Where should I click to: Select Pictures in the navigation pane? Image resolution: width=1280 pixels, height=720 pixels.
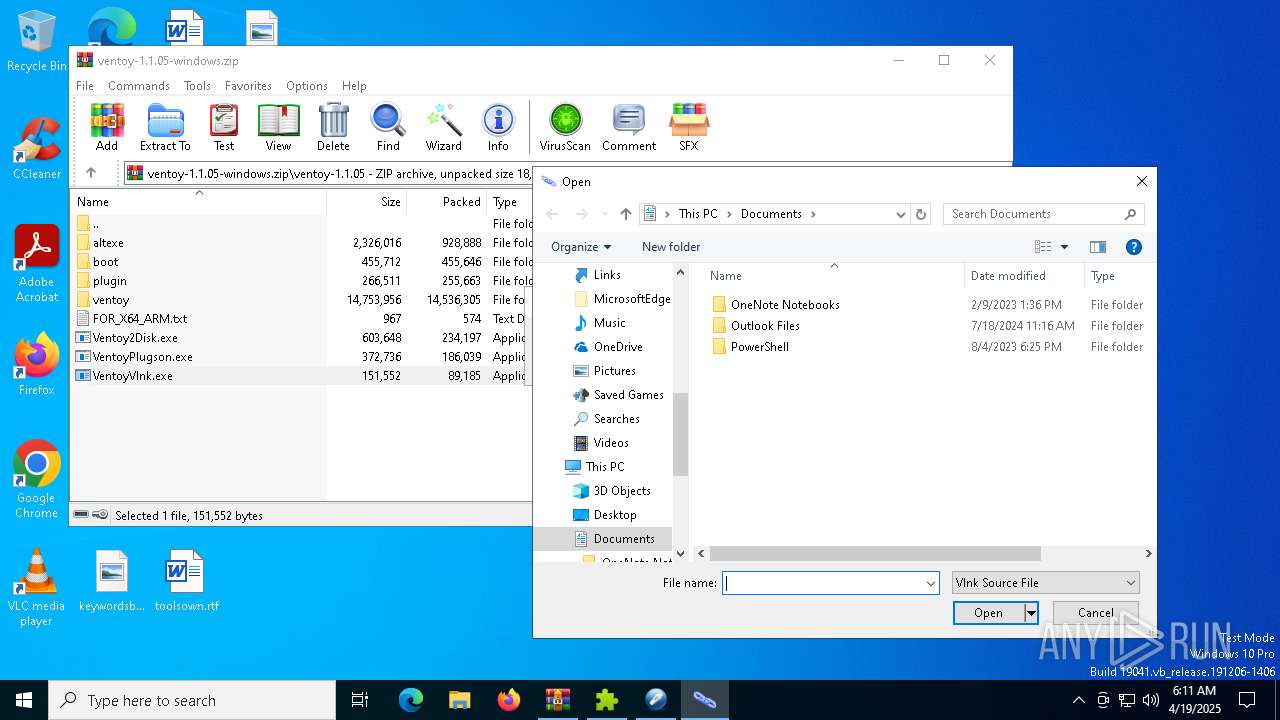point(614,371)
